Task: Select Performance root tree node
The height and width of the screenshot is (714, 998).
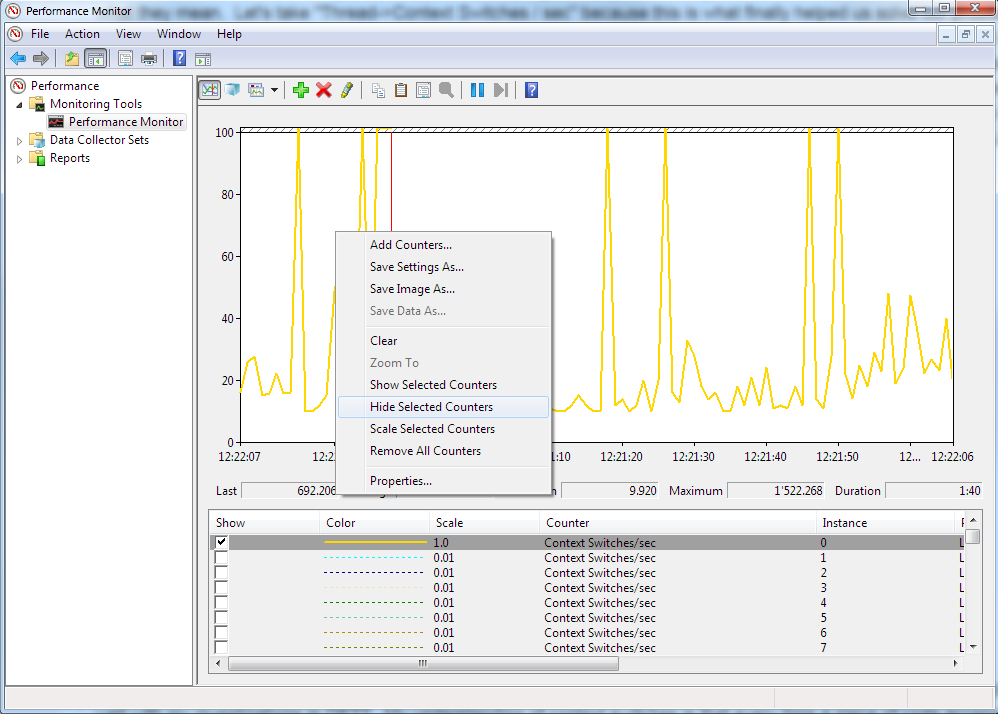Action: (64, 86)
